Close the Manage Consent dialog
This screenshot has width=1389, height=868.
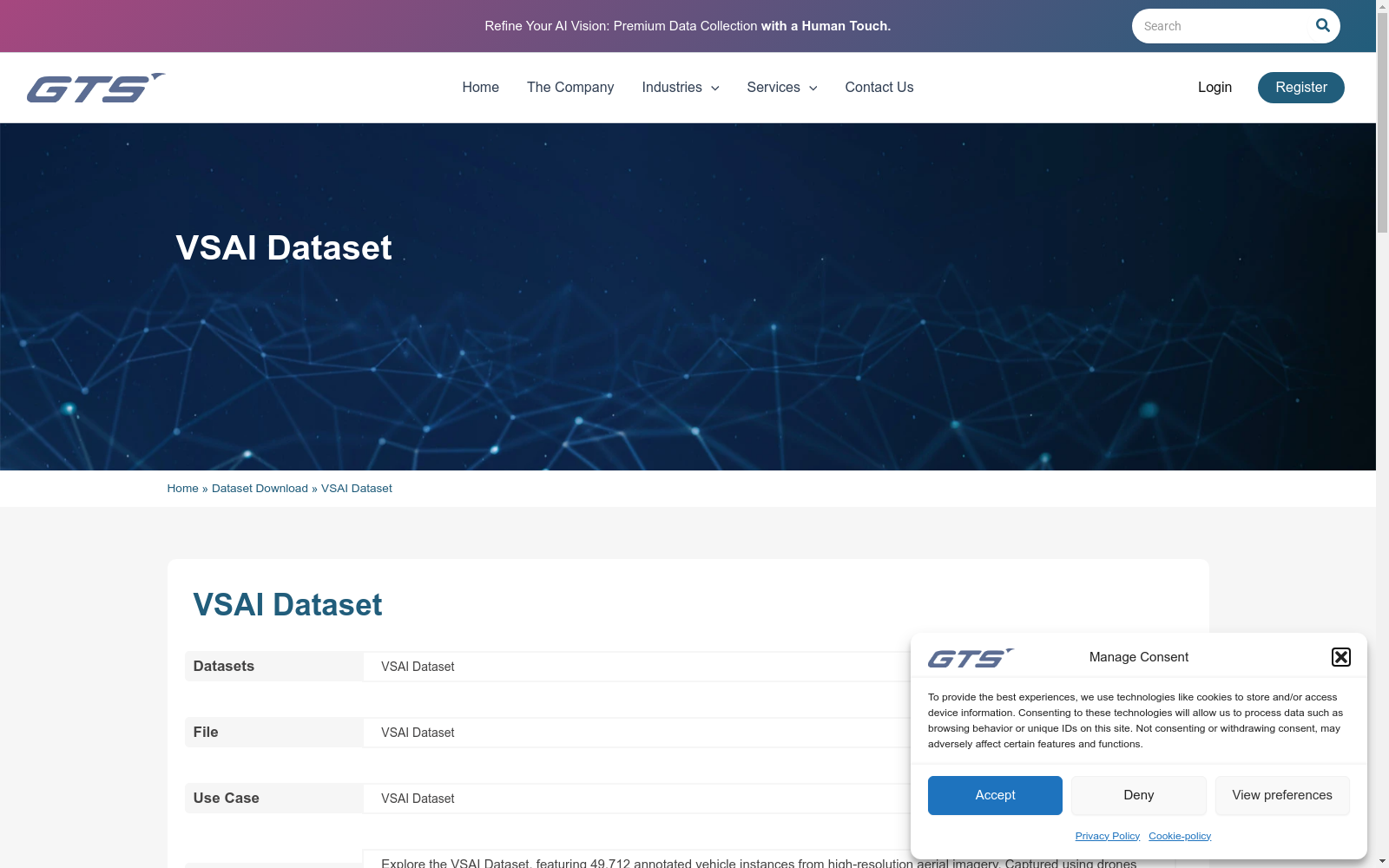pyautogui.click(x=1340, y=657)
